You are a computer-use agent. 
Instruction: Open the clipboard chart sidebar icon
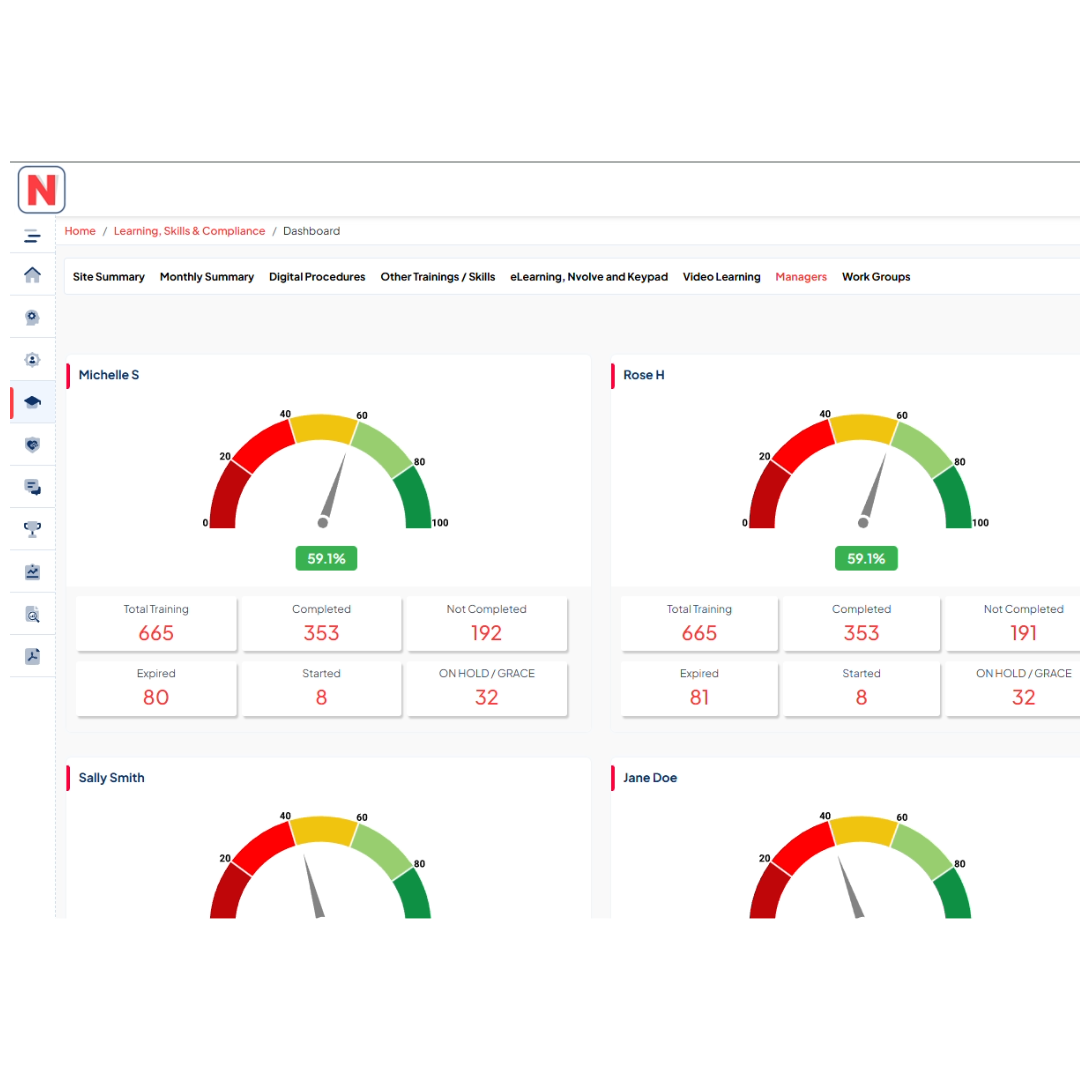(x=32, y=572)
